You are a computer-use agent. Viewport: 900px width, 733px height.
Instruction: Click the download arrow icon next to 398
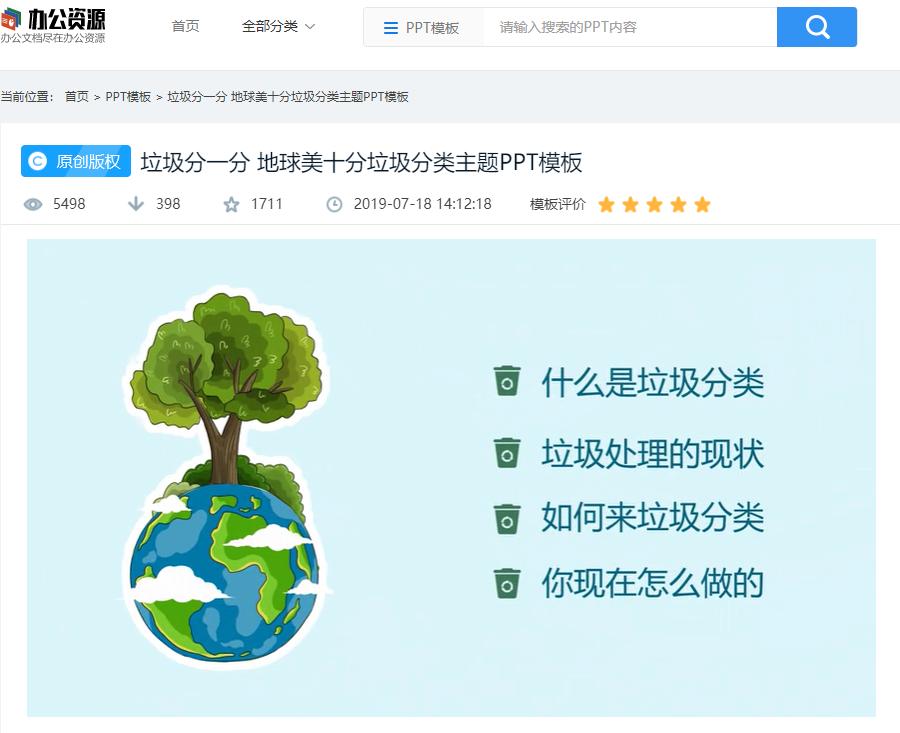135,204
